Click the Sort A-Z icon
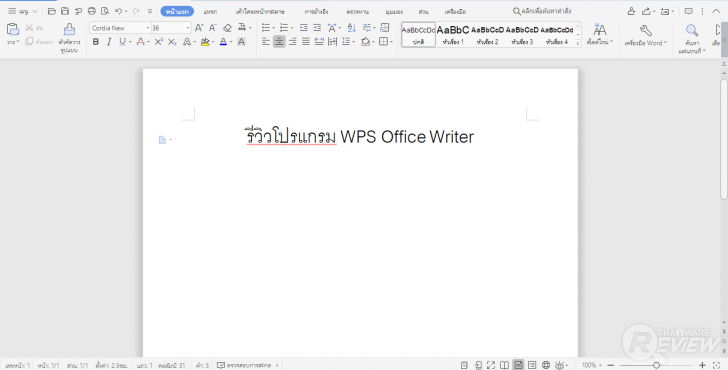 coord(351,28)
